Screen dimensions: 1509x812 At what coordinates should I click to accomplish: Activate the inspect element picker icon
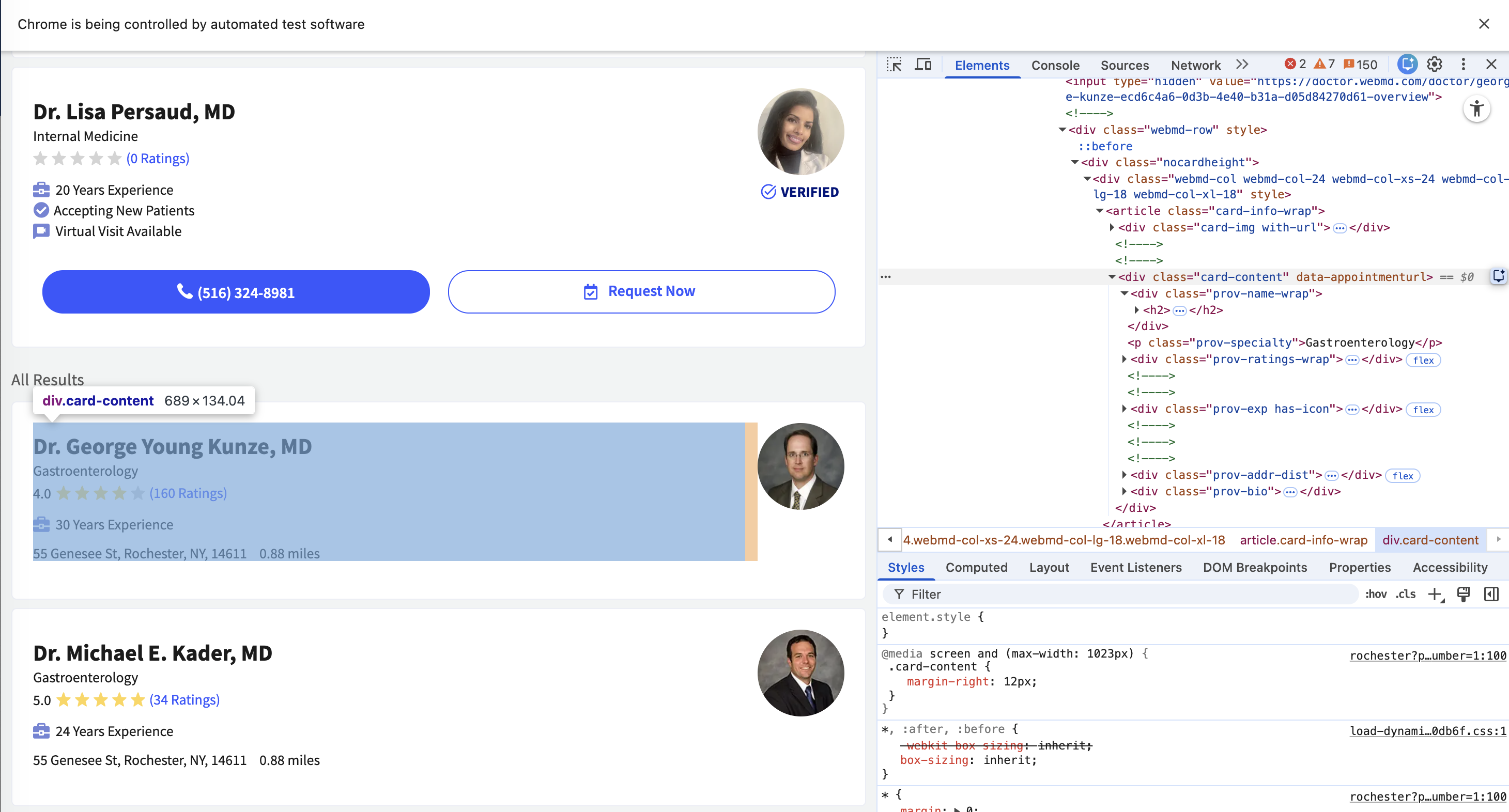coord(894,65)
